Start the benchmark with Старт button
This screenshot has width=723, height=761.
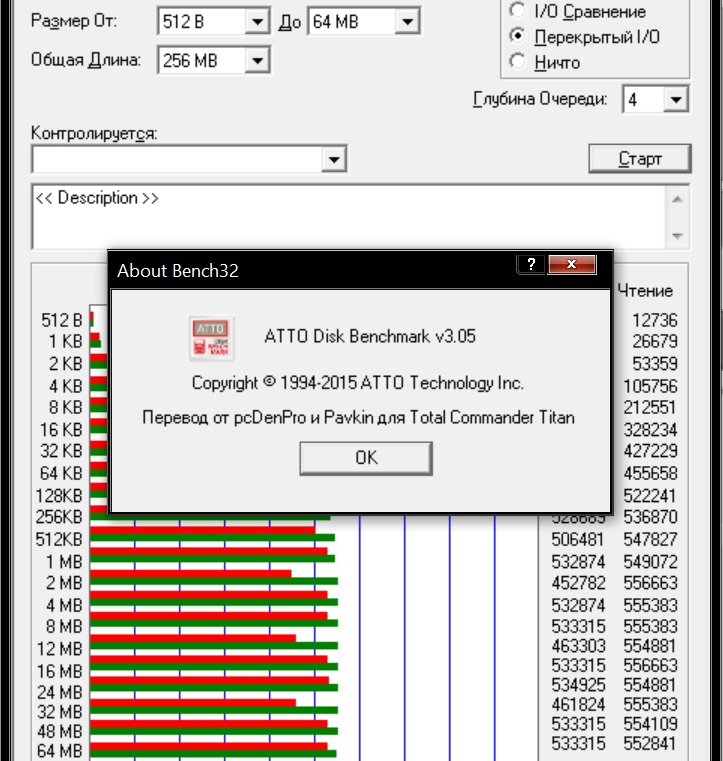coord(640,158)
